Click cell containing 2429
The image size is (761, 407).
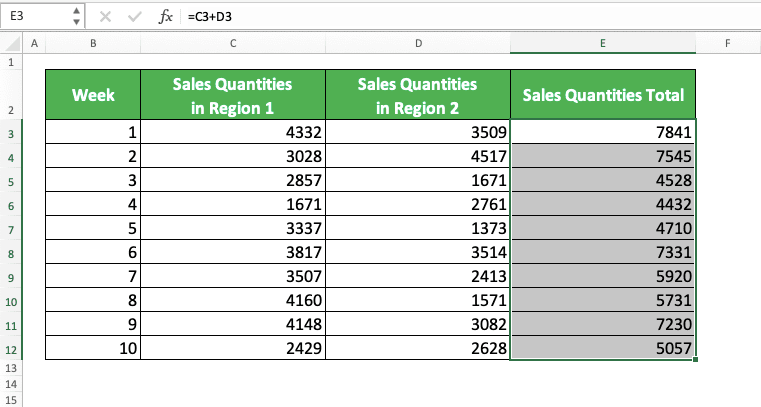coord(233,348)
